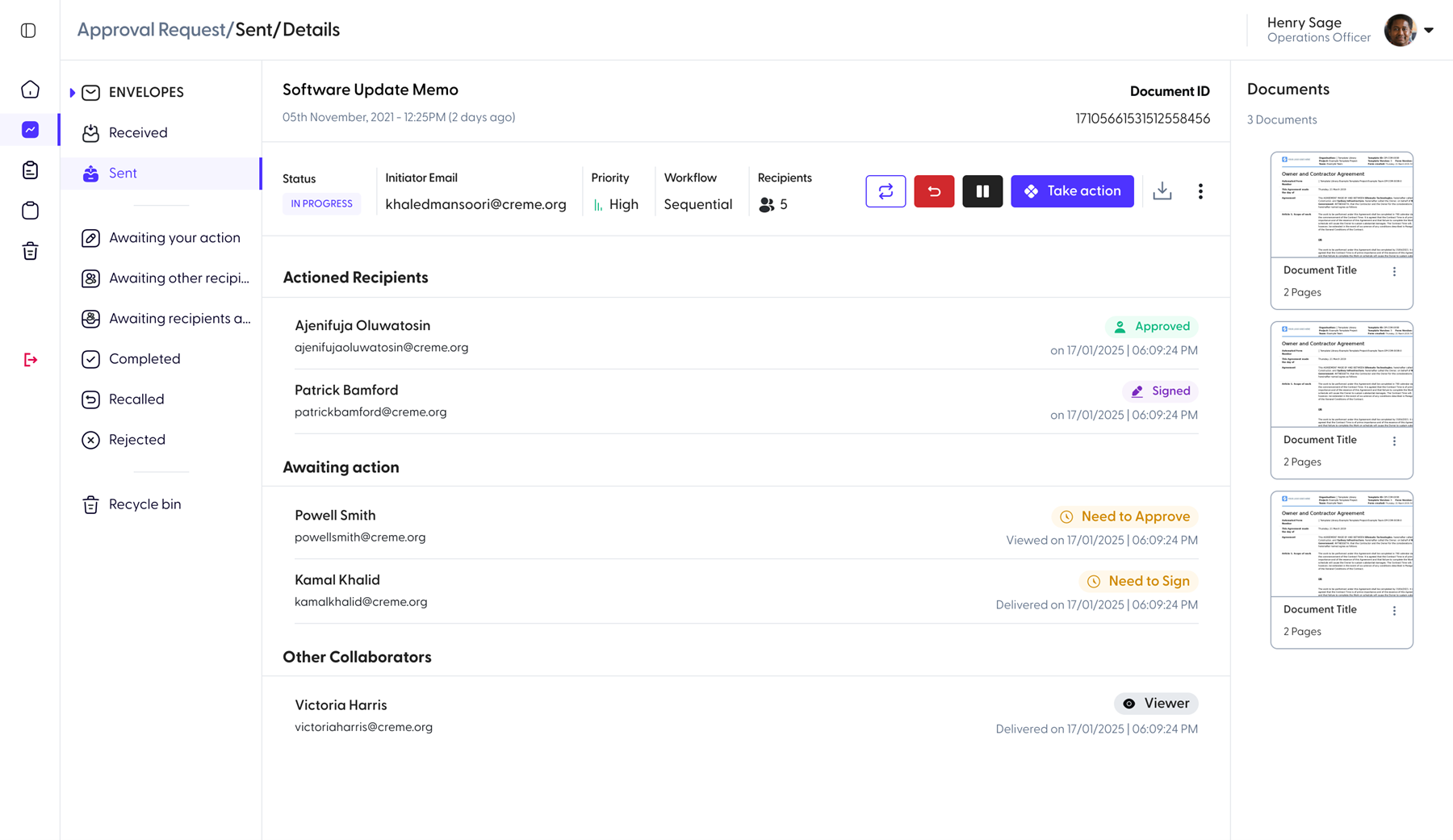This screenshot has height=840, width=1453.
Task: Open the clipboard icon in left rail
Action: (30, 170)
